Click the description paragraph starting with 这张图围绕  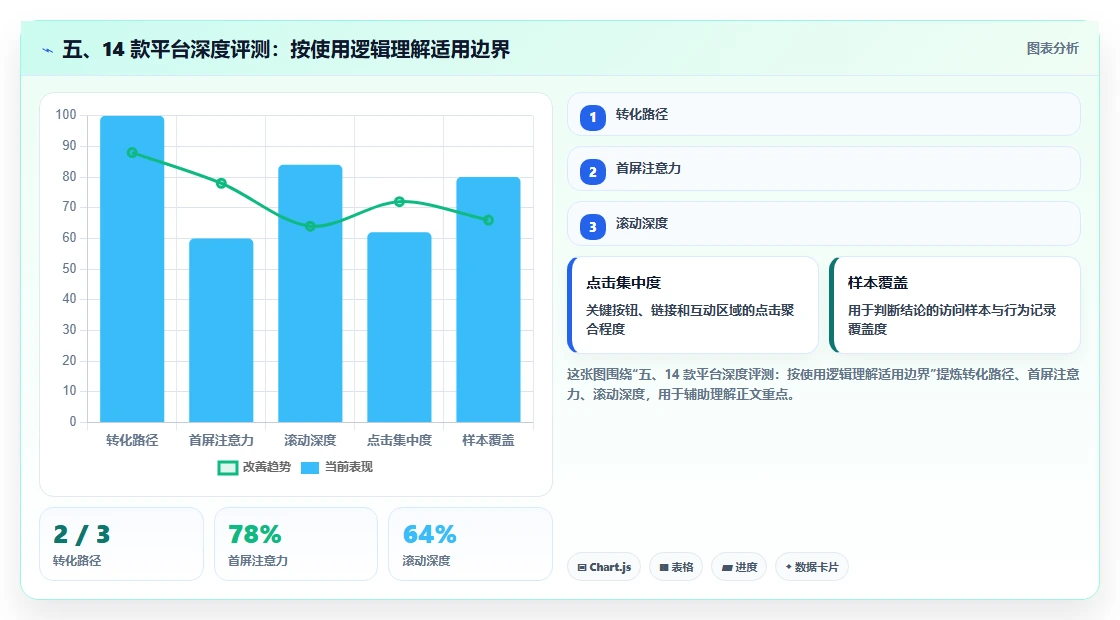(823, 384)
